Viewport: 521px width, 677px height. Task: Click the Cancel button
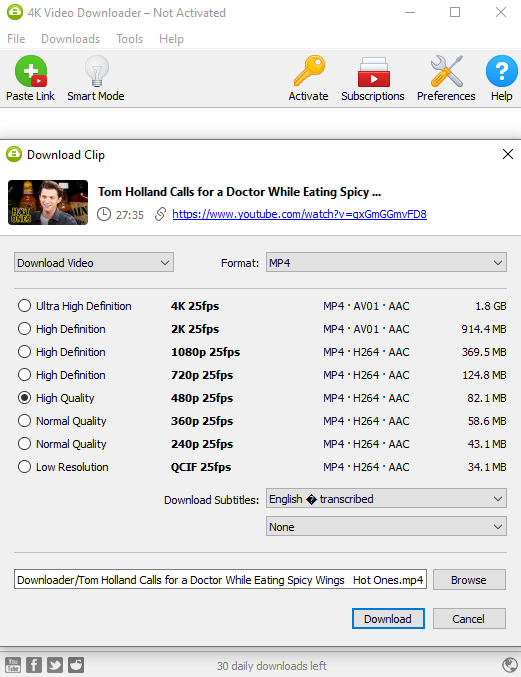(x=469, y=619)
